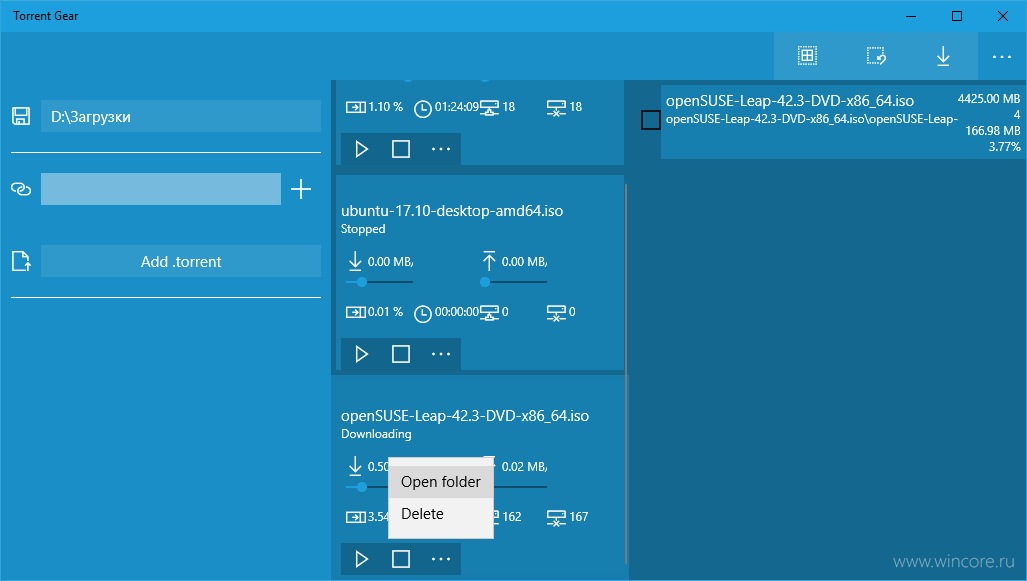Click the file icon beside Add .torrent
This screenshot has height=581, width=1027.
click(21, 261)
